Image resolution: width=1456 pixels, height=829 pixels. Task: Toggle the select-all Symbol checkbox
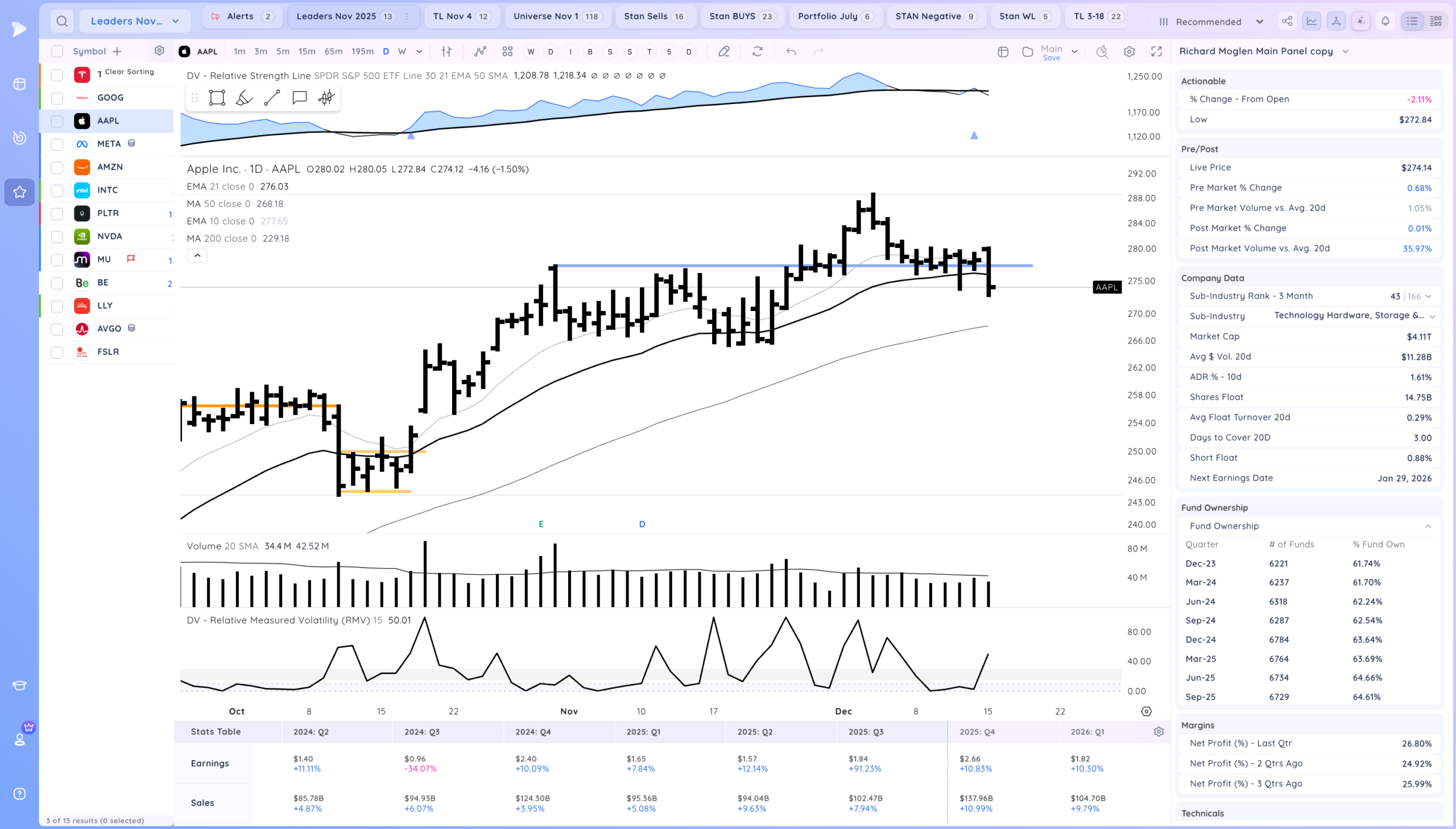point(57,51)
